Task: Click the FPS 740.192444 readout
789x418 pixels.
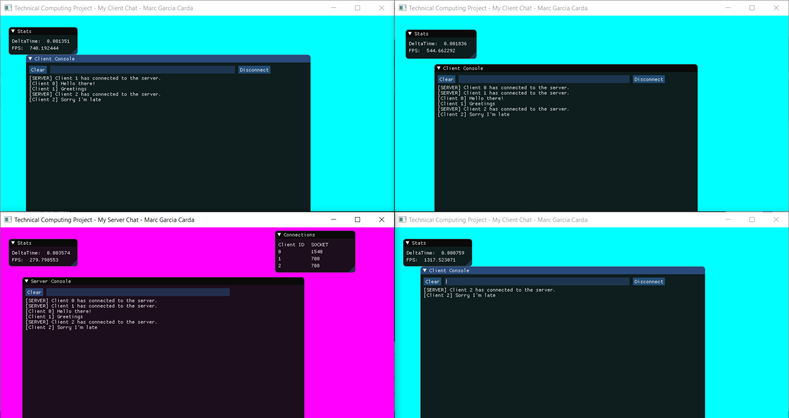Action: (35, 48)
